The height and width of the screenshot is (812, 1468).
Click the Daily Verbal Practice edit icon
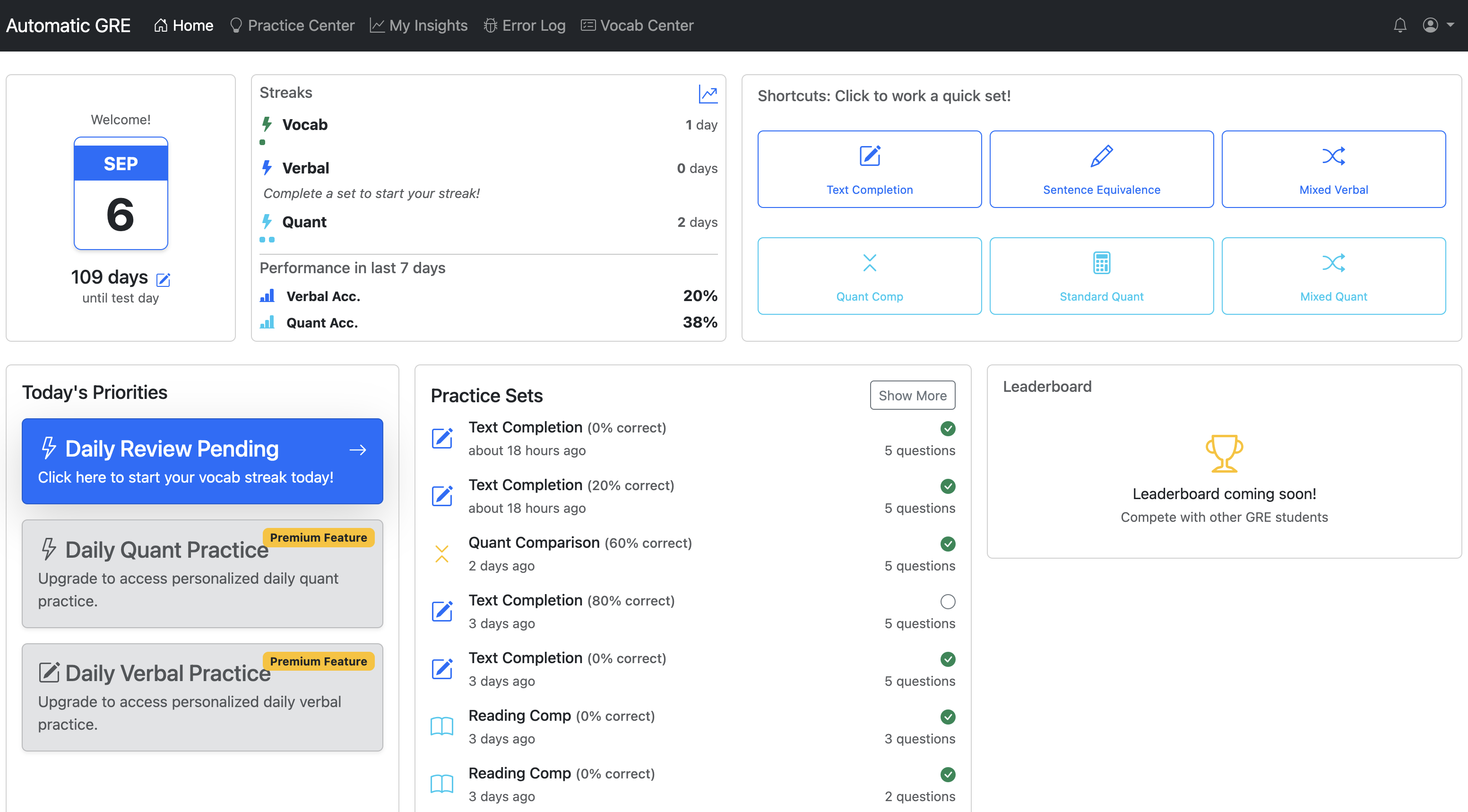49,672
